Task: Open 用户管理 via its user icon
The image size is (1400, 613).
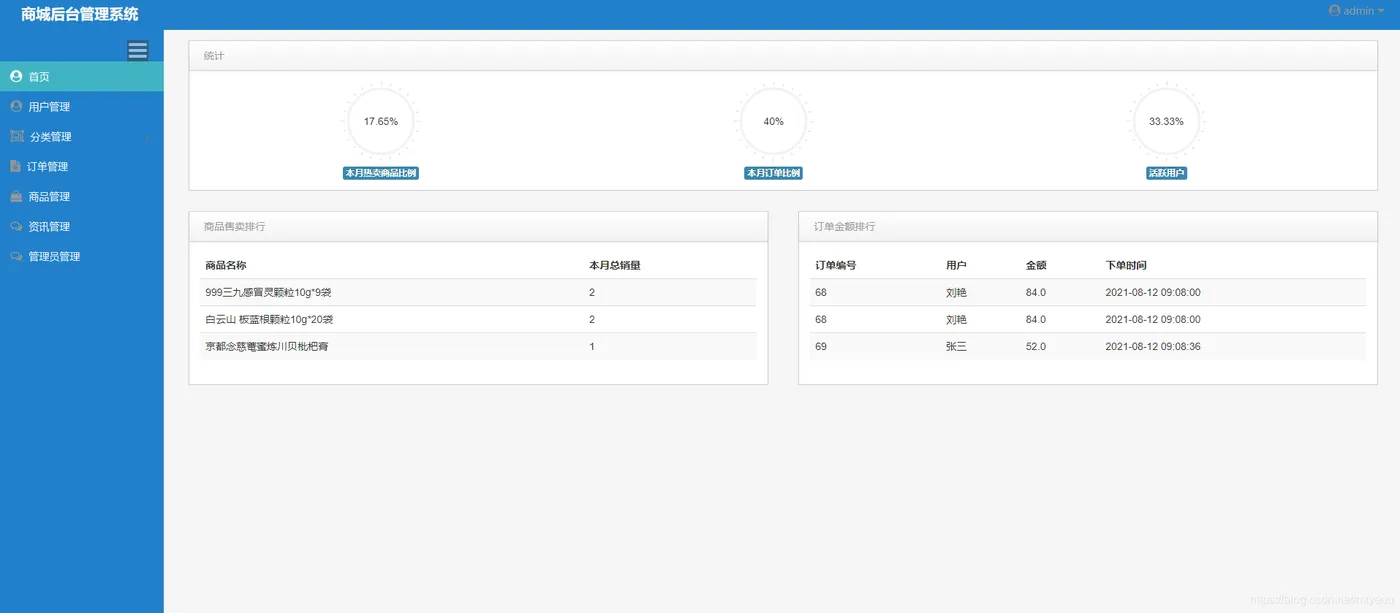Action: 16,106
